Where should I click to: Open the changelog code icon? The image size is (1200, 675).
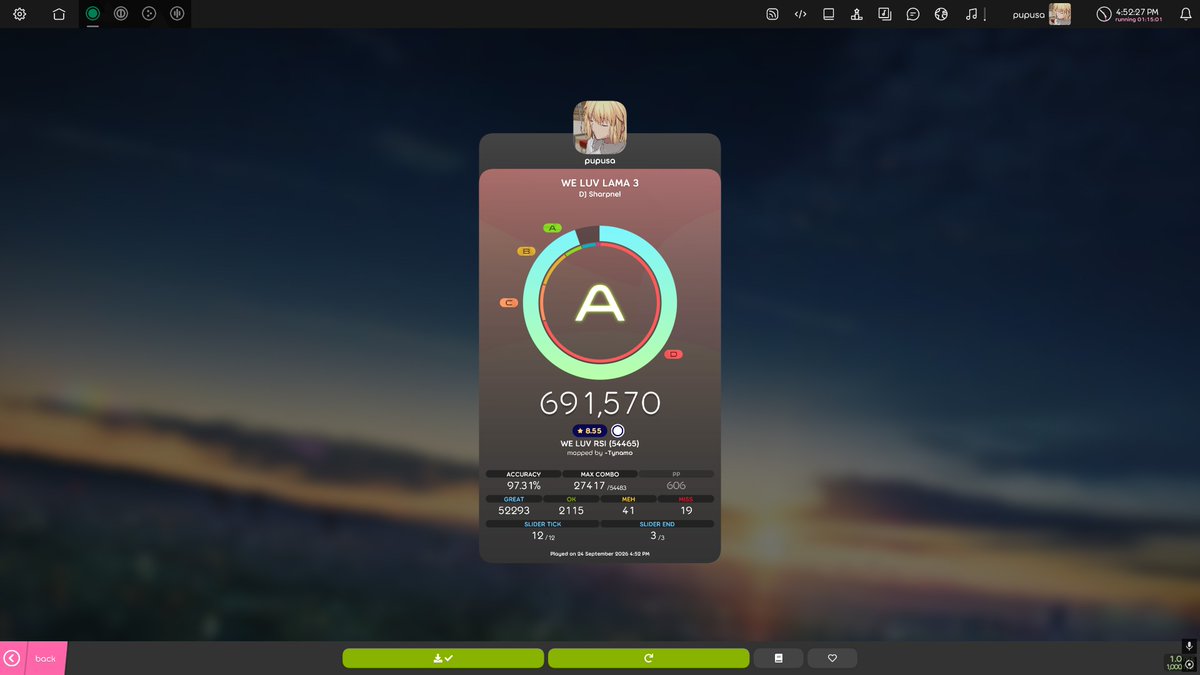(x=800, y=14)
